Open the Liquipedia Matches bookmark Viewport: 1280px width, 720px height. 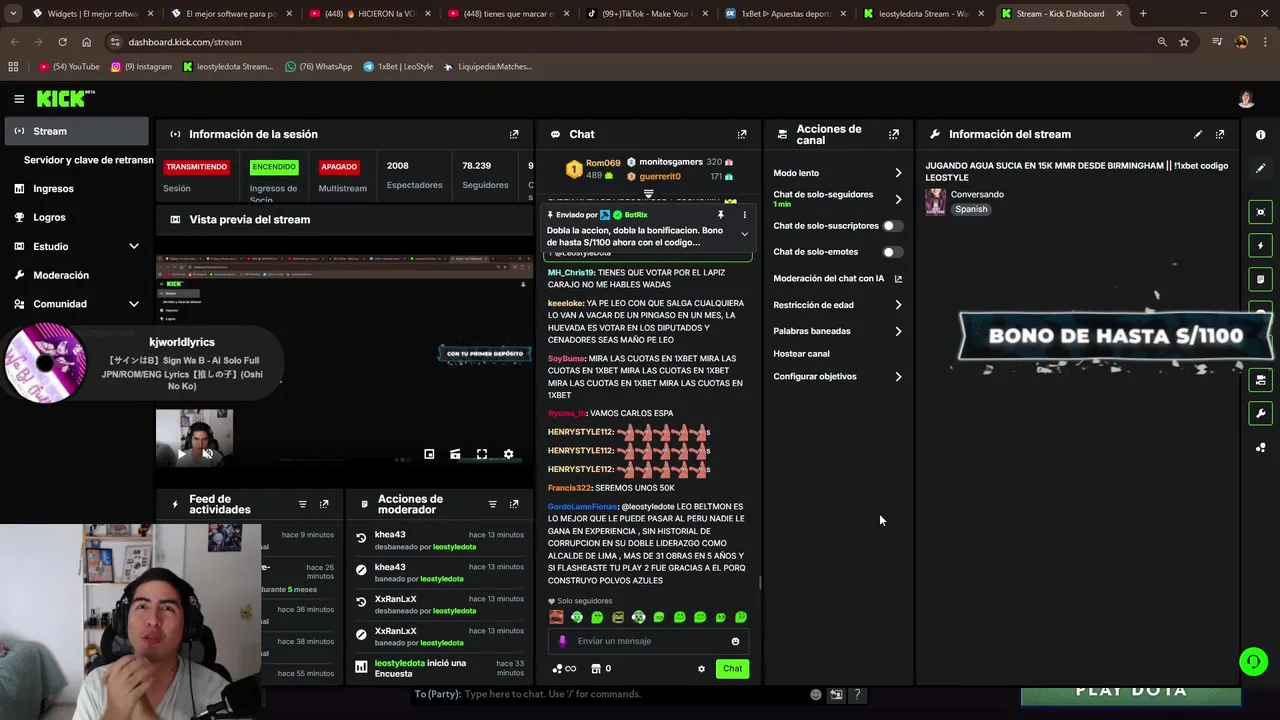tap(487, 67)
